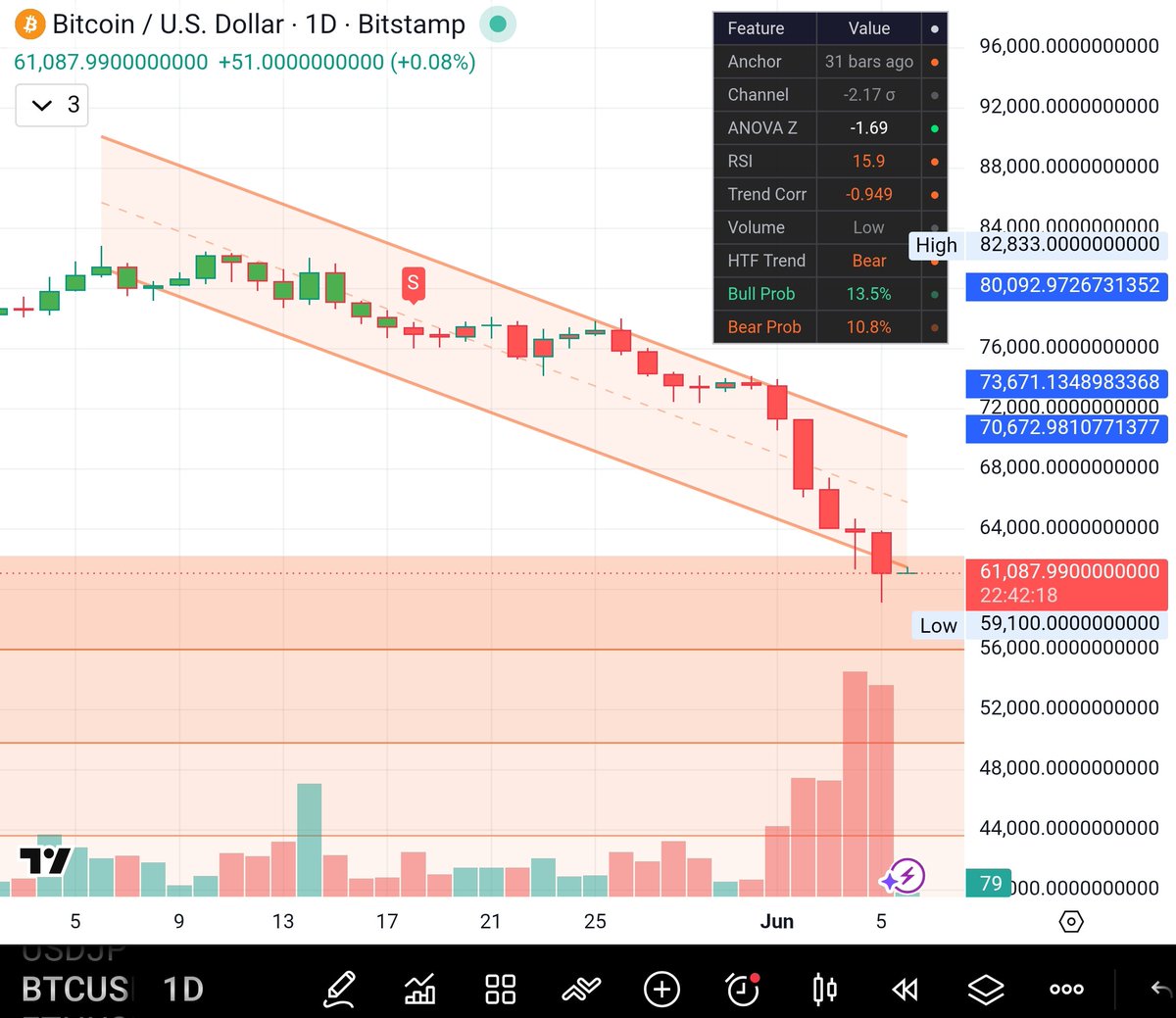Tap the green market status dot
Screen dimensions: 1176x1018
point(498,24)
